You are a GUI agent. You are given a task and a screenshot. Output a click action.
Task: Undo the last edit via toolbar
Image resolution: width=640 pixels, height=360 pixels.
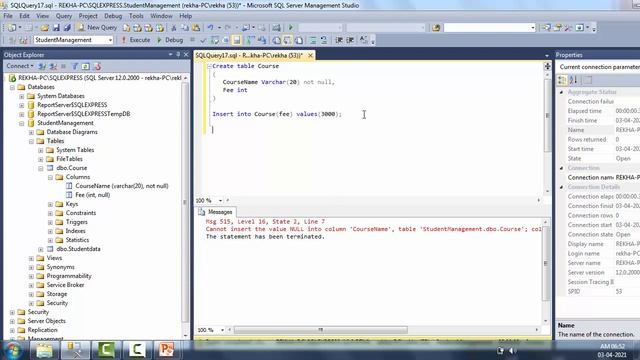coord(210,28)
